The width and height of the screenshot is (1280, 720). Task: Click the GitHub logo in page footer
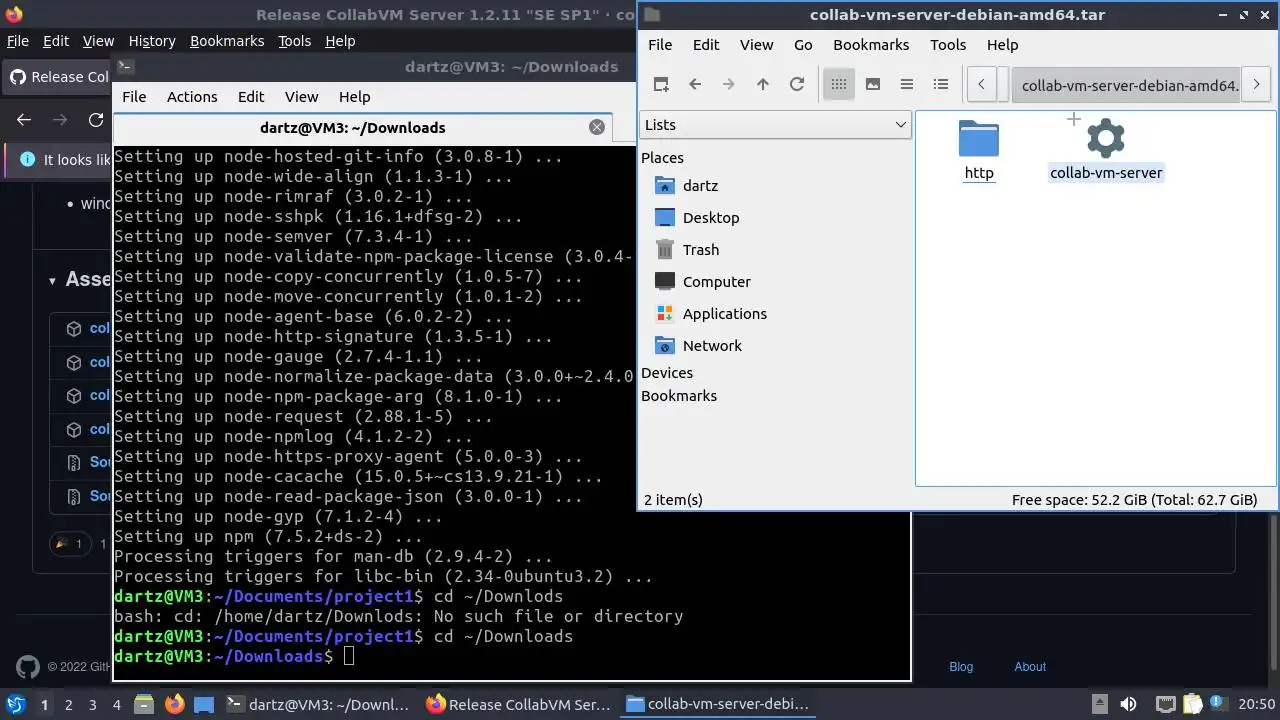point(28,667)
